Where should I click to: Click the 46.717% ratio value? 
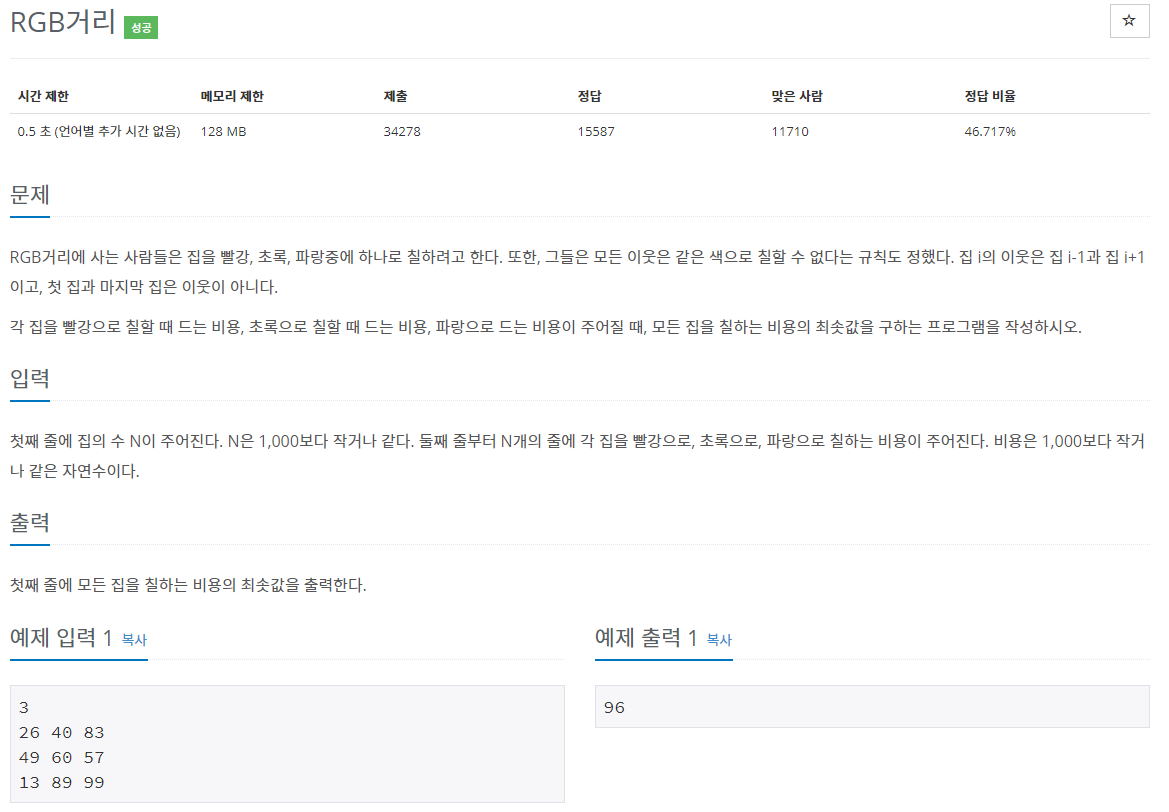990,131
